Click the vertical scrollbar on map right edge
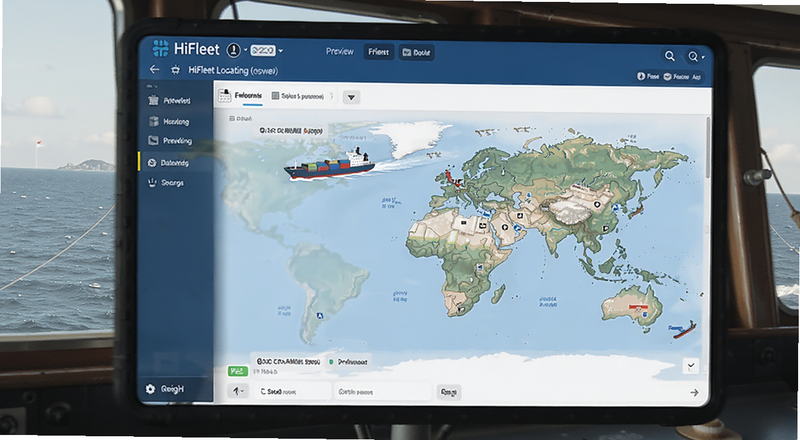Image resolution: width=800 pixels, height=440 pixels. tap(708, 148)
